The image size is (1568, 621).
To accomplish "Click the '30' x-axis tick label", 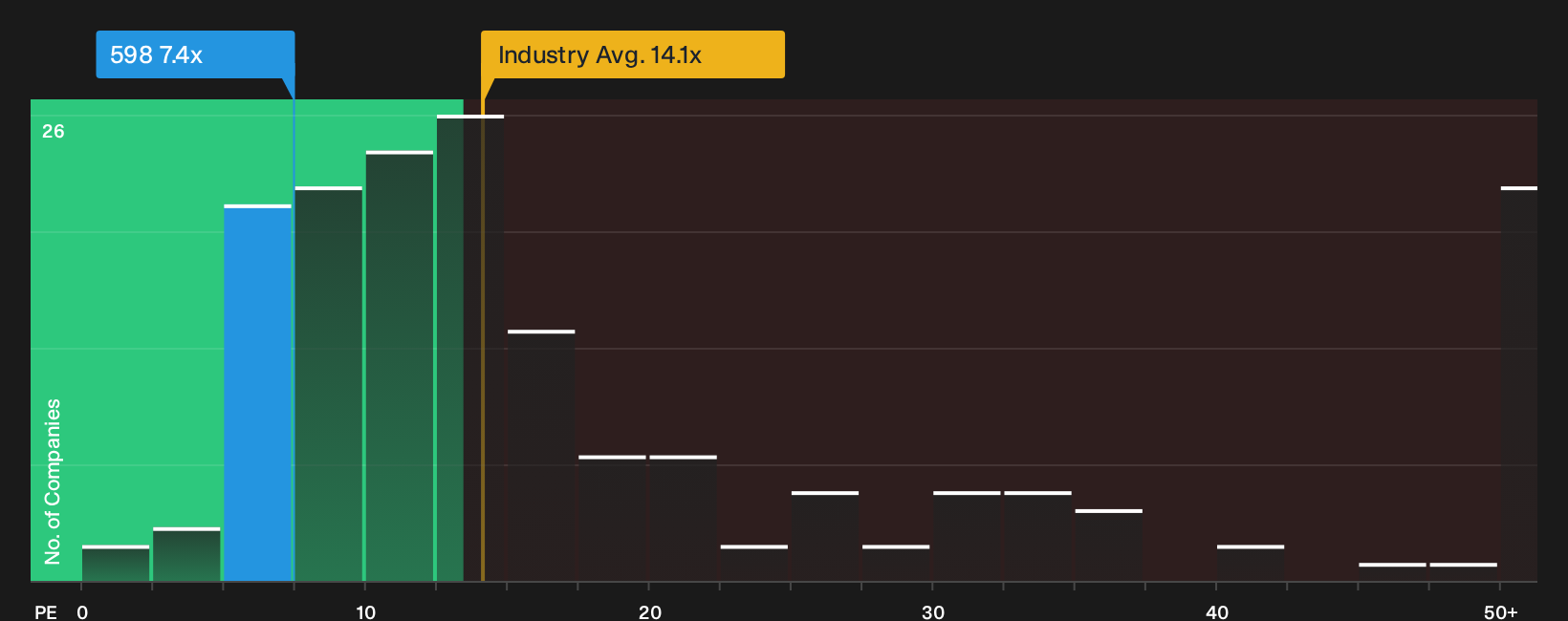I will pyautogui.click(x=933, y=611).
